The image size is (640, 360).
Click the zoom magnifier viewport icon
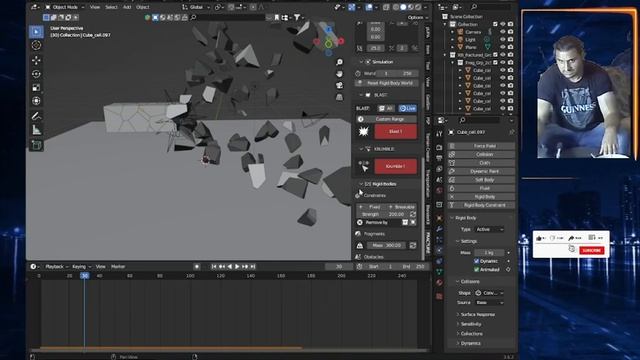[339, 62]
